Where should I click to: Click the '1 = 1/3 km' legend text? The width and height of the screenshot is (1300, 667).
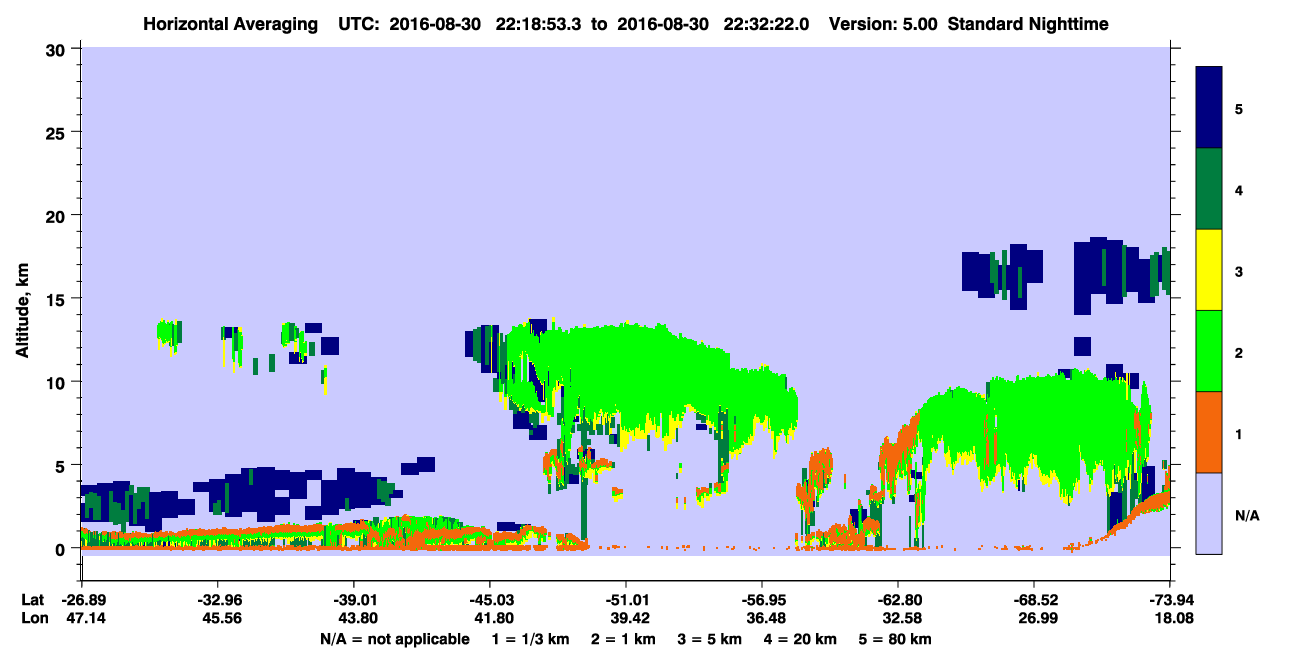click(529, 639)
